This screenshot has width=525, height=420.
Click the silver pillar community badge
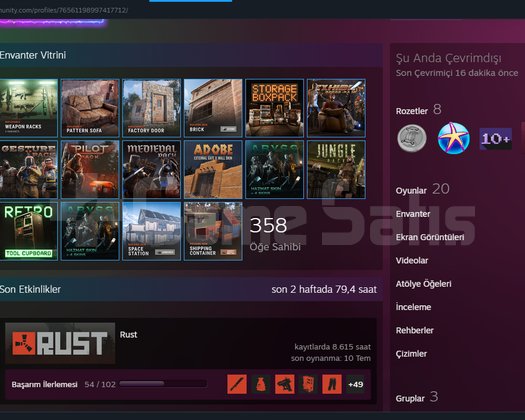click(412, 138)
